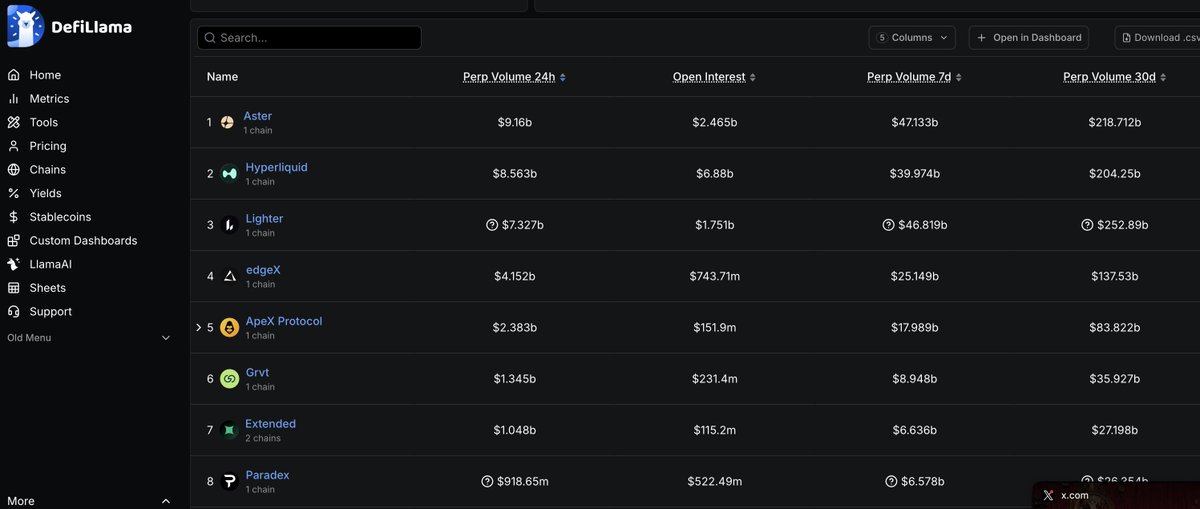Collapse the Old Menu section
The image size is (1200, 509).
coord(166,338)
